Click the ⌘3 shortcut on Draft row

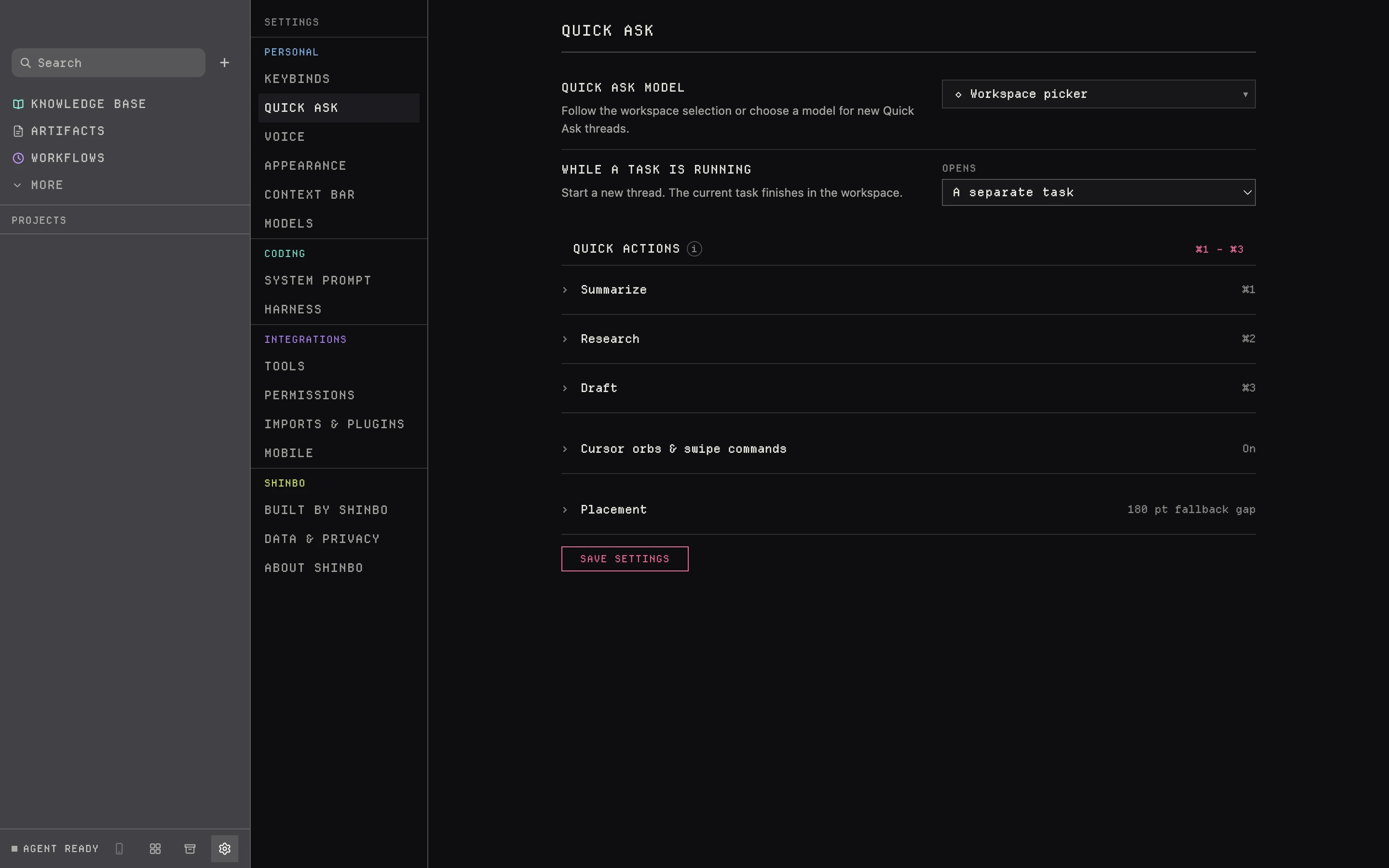click(x=1248, y=388)
